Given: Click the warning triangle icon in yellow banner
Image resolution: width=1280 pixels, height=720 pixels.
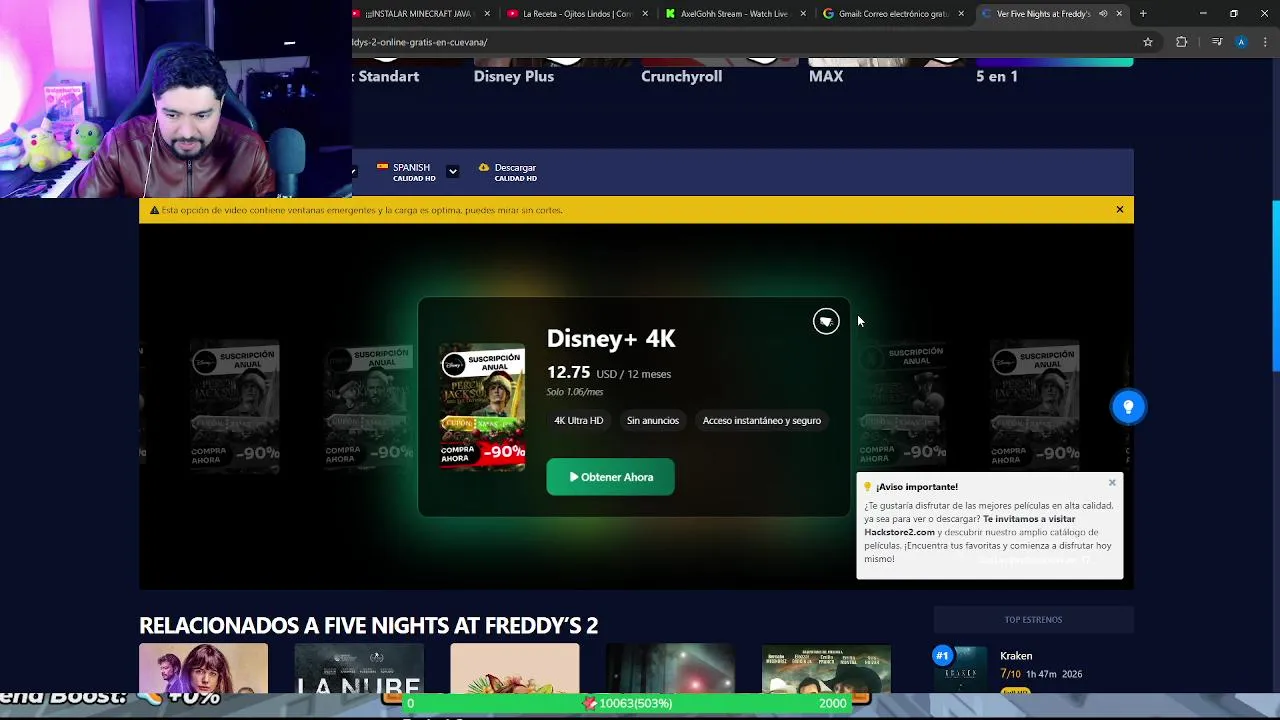Looking at the screenshot, I should (154, 210).
